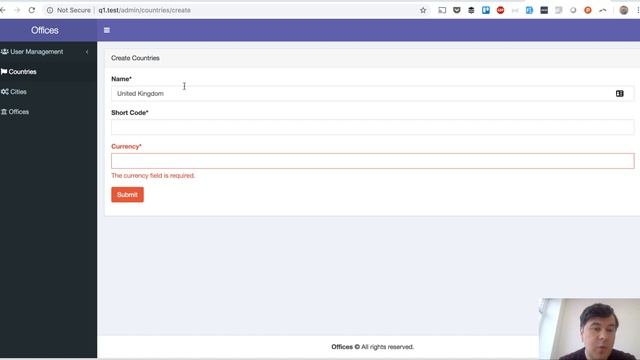Image resolution: width=640 pixels, height=360 pixels.
Task: Focus the Name input field
Action: pyautogui.click(x=373, y=93)
